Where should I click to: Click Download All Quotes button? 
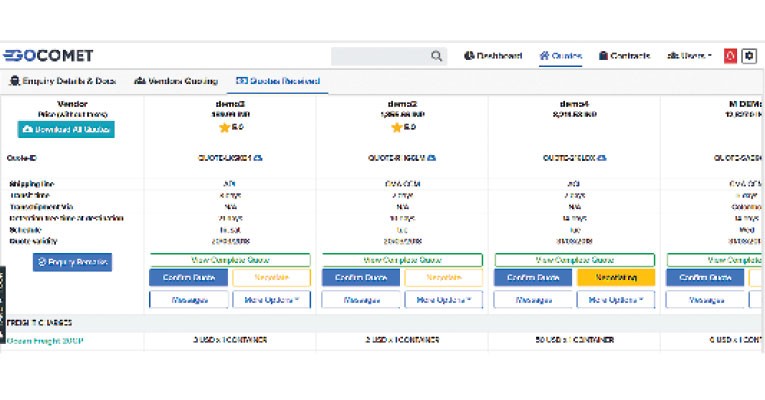[66, 129]
